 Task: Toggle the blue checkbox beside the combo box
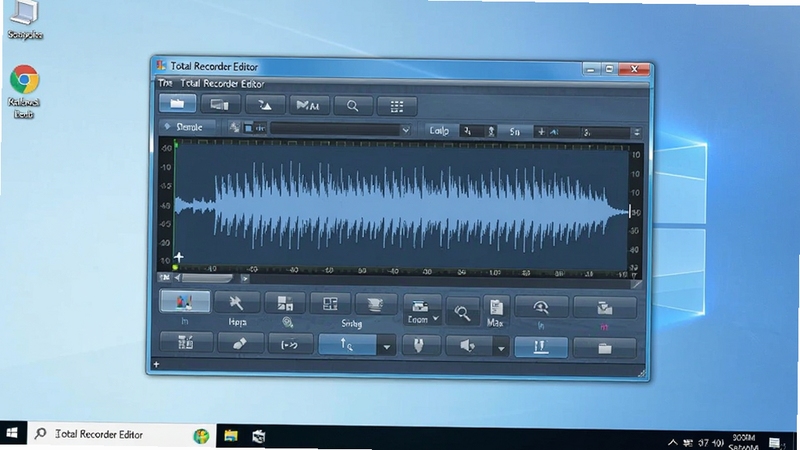pyautogui.click(x=248, y=128)
